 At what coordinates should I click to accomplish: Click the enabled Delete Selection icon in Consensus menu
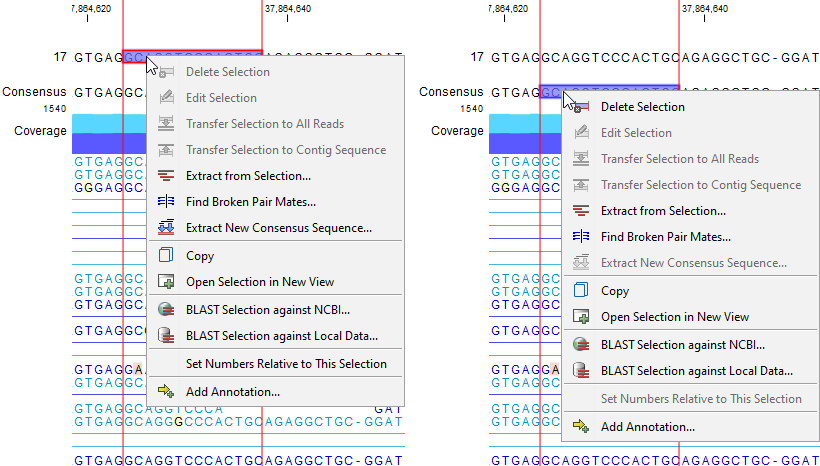[582, 107]
